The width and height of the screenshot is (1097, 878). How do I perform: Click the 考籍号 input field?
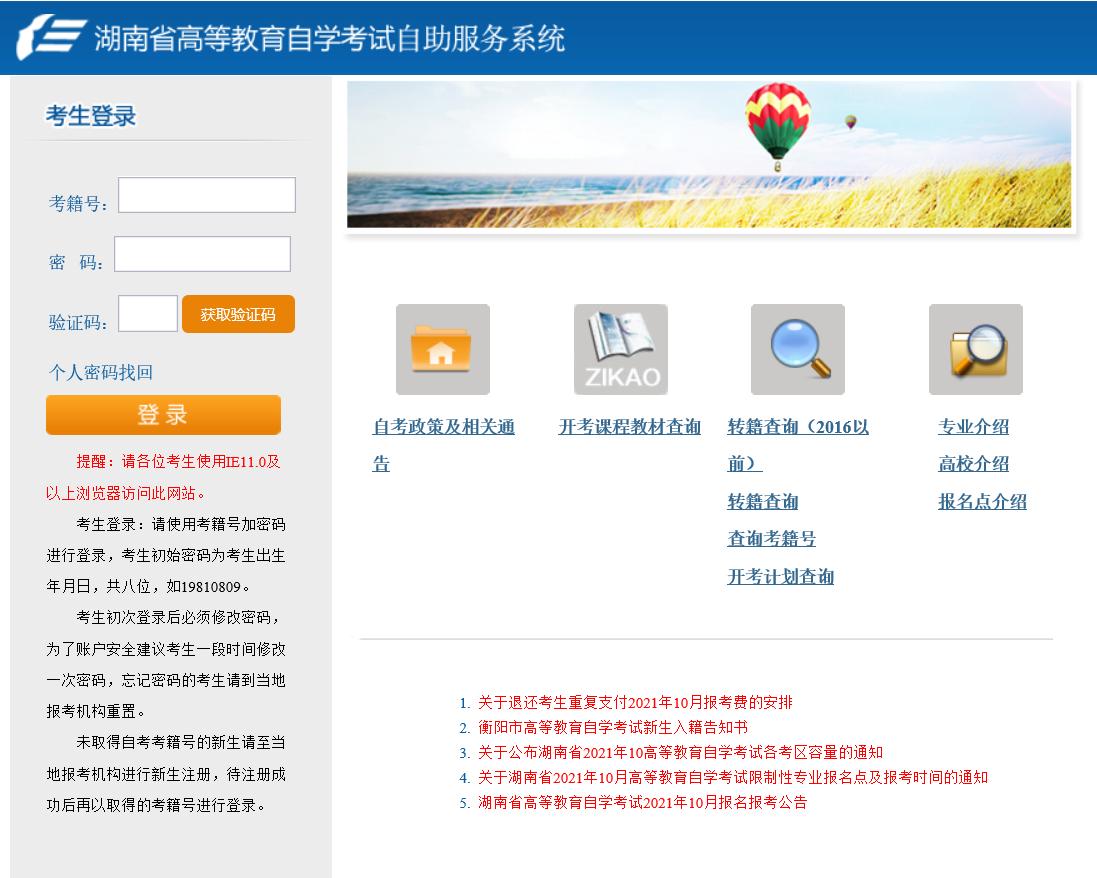pyautogui.click(x=206, y=195)
